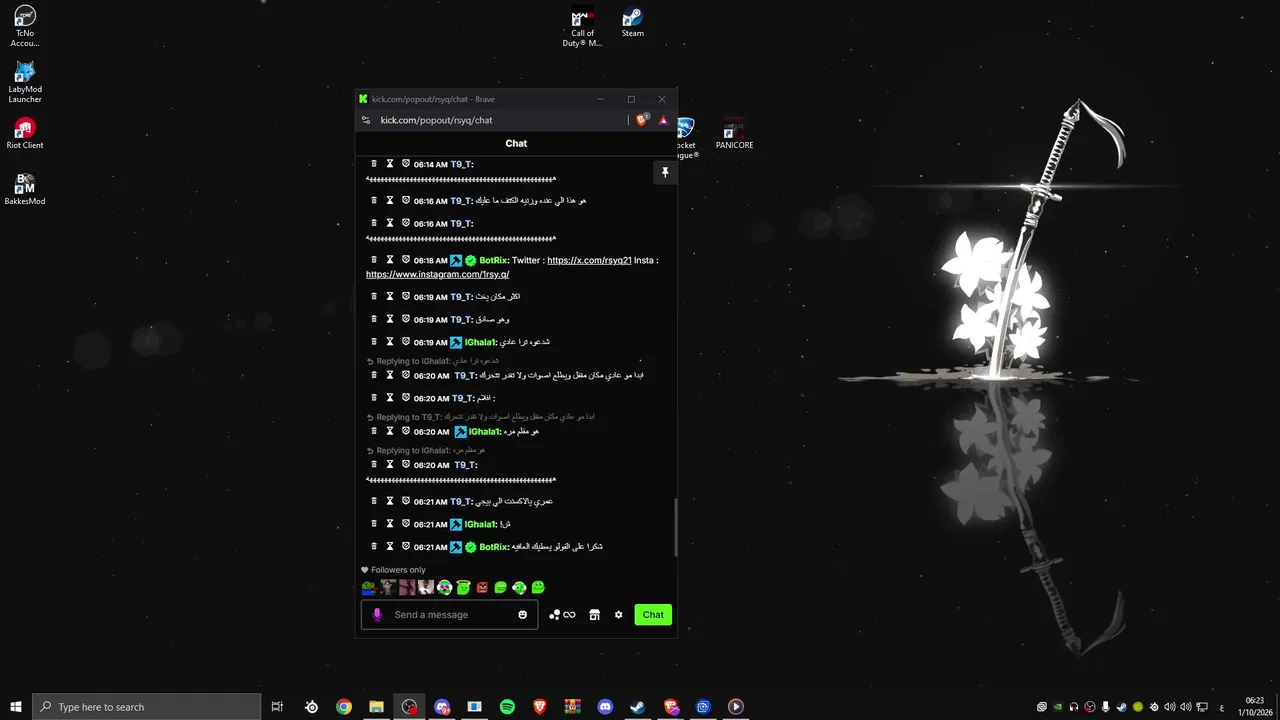Click the 06:21 AM timestamp on BotRix message
Screen dimensions: 1280x720
[431, 547]
